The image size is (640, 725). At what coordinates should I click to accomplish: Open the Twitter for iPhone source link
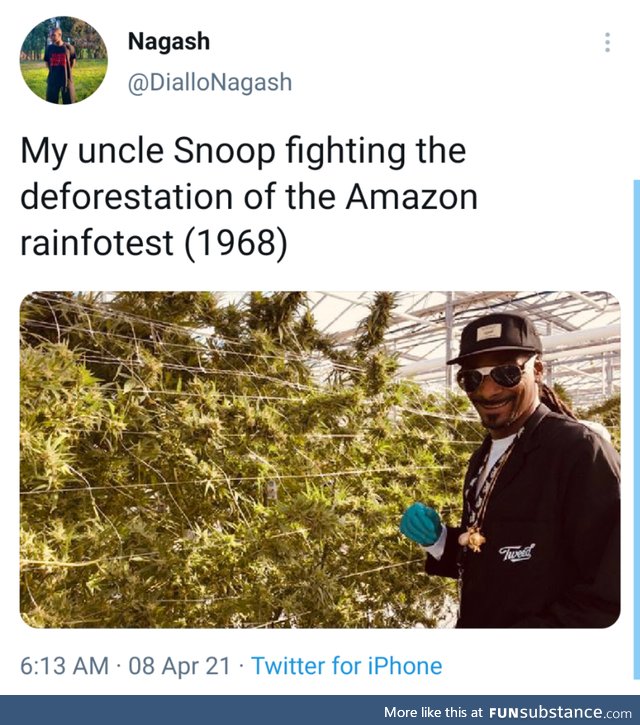[347, 666]
